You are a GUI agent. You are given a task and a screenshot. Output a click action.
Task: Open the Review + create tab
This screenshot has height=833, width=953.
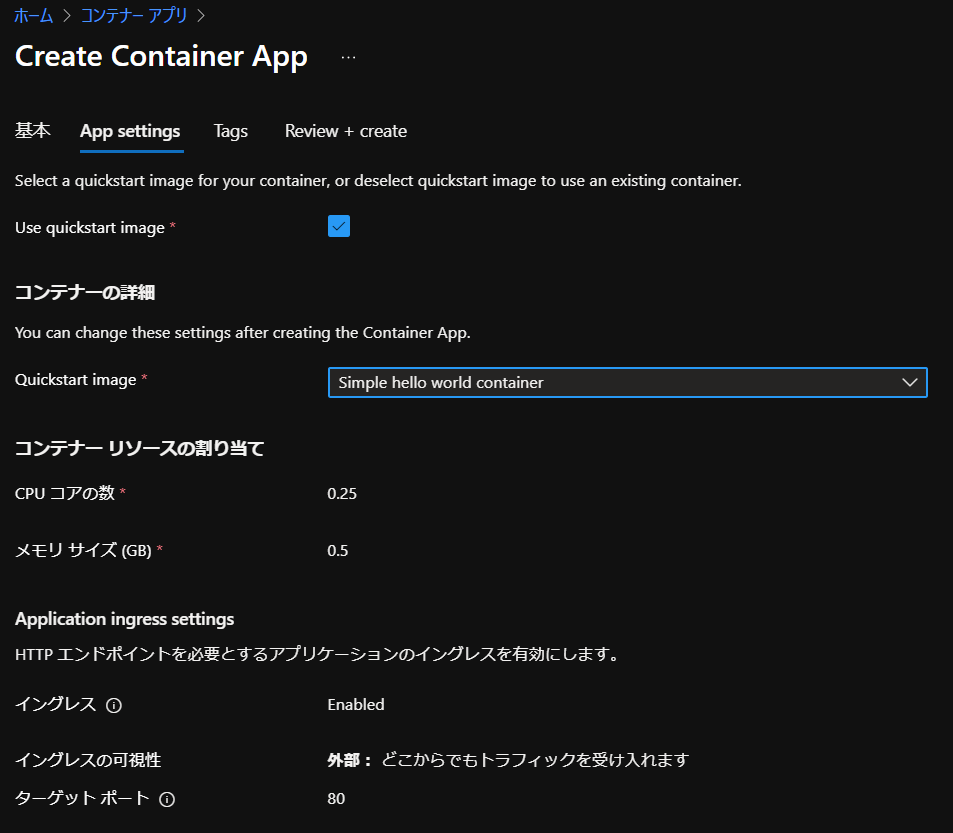tap(346, 131)
